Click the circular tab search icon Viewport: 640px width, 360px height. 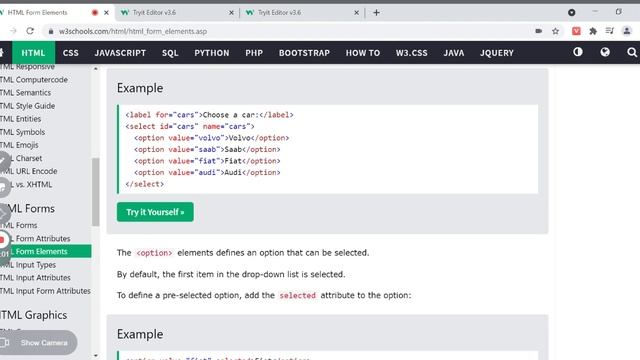coord(571,13)
